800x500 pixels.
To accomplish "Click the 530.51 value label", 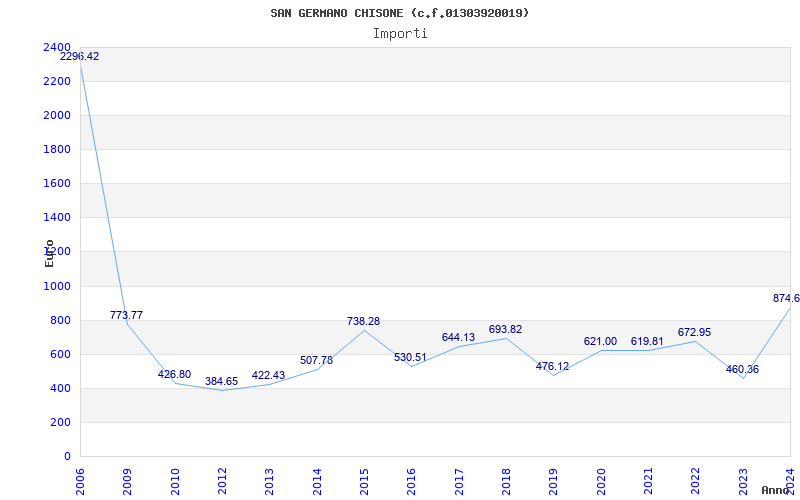I will pos(410,358).
